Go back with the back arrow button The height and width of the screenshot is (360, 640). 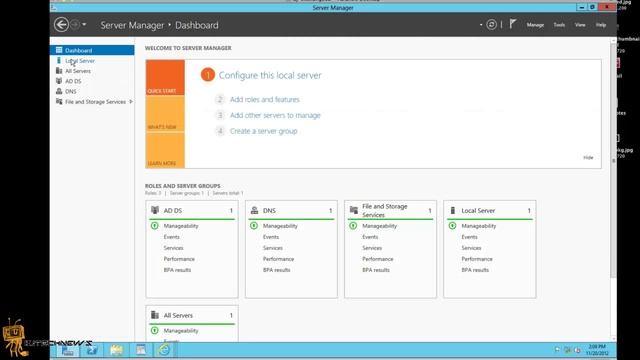tap(61, 24)
